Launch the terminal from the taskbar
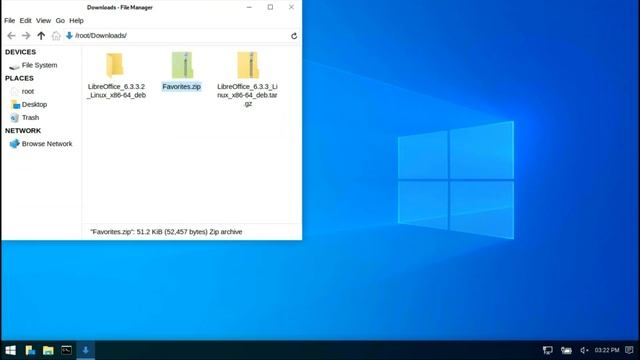Screen dimensions: 640x360 67,350
